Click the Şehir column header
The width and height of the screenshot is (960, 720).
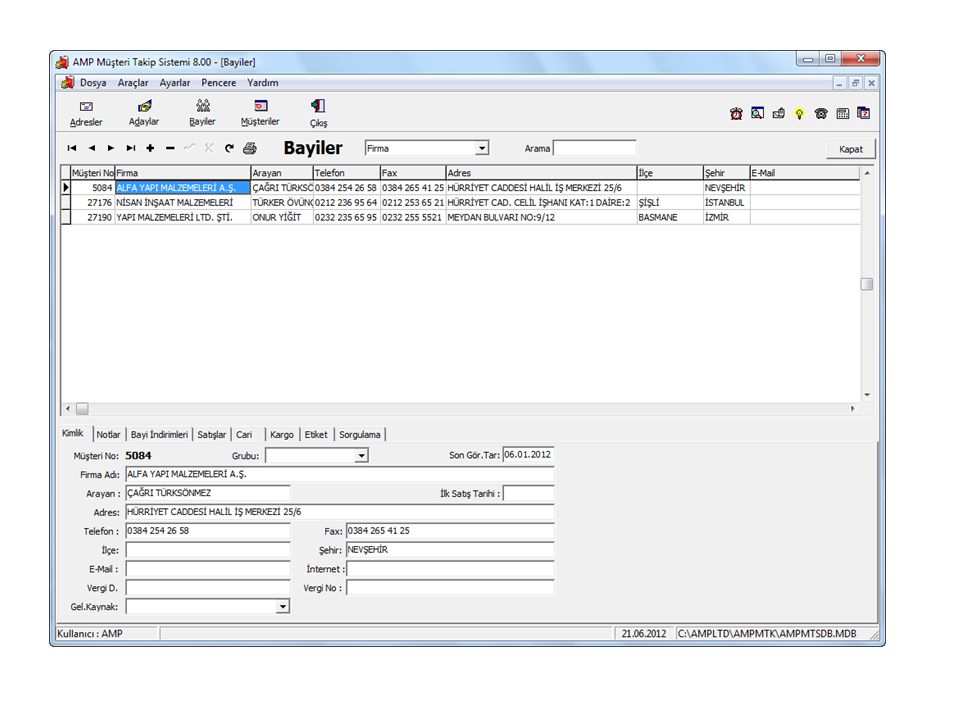(726, 173)
